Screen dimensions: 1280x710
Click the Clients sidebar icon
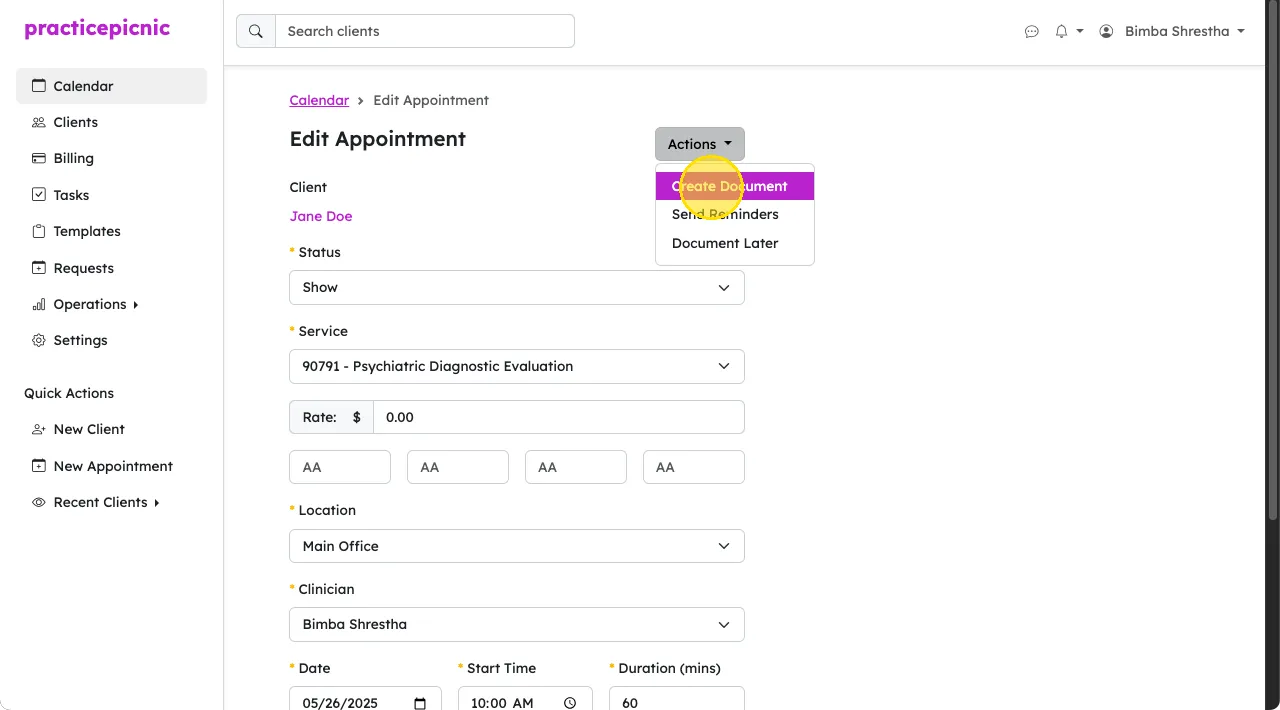click(39, 122)
